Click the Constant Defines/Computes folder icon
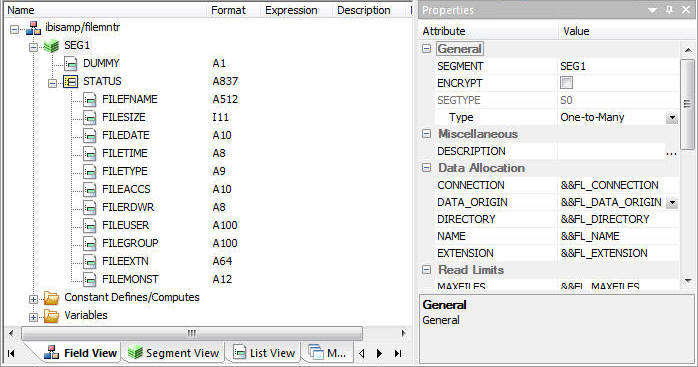This screenshot has height=367, width=698. [52, 298]
